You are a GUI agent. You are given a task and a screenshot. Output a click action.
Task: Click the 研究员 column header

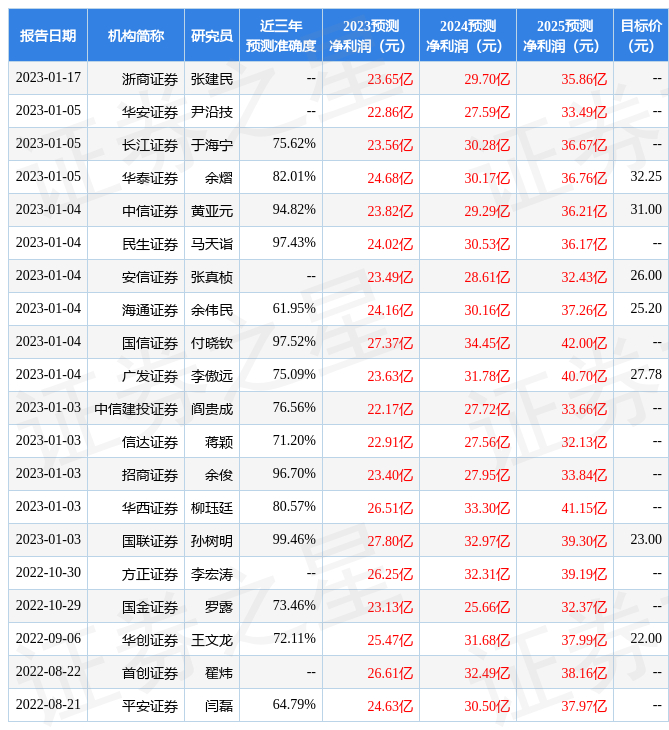[212, 35]
